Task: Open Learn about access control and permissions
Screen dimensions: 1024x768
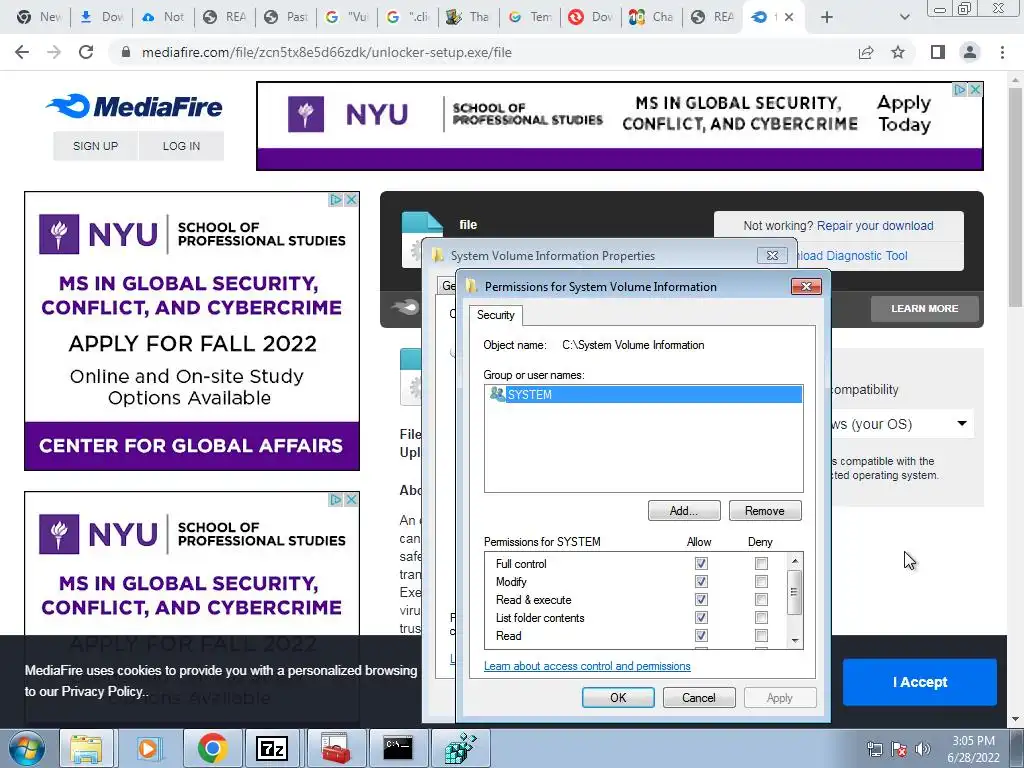Action: pos(587,666)
